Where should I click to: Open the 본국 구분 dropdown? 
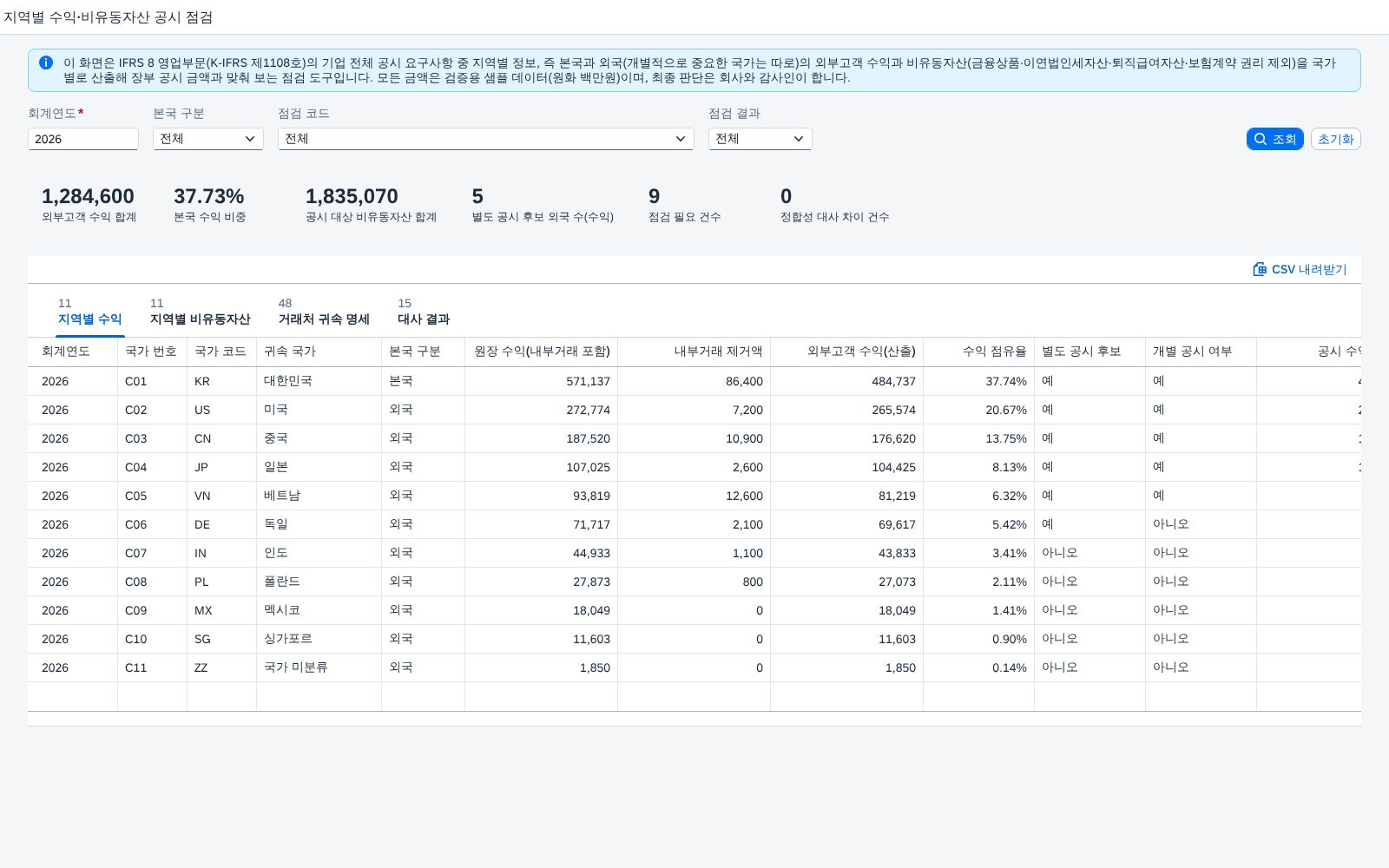[x=208, y=139]
